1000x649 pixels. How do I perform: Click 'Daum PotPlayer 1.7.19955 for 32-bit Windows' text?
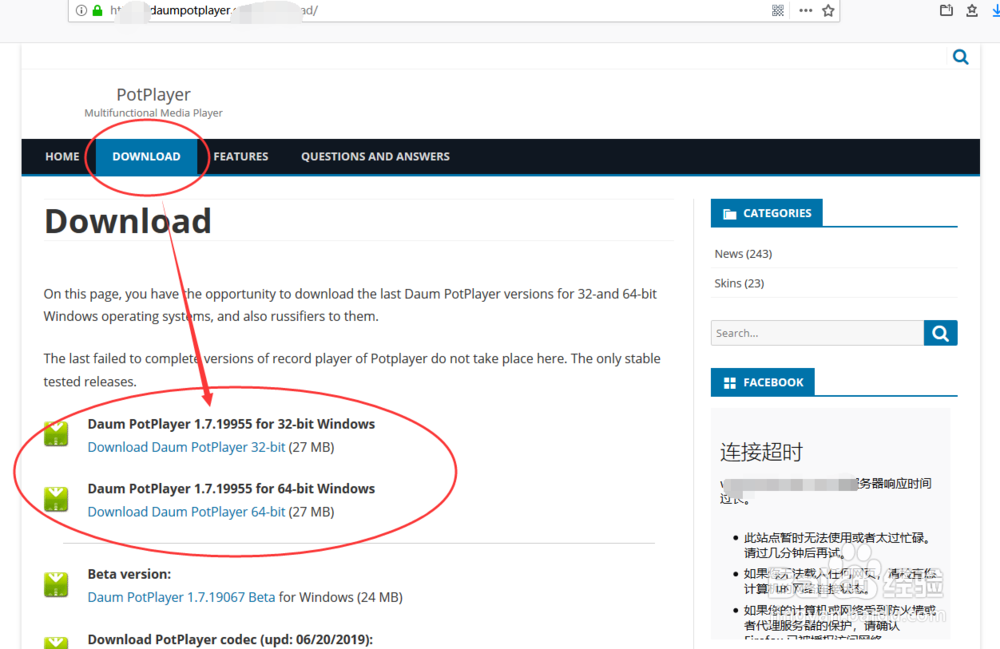point(231,424)
